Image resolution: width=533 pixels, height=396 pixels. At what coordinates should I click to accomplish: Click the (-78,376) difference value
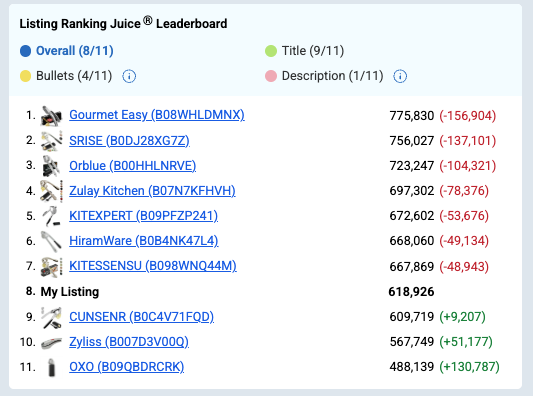[x=464, y=191]
